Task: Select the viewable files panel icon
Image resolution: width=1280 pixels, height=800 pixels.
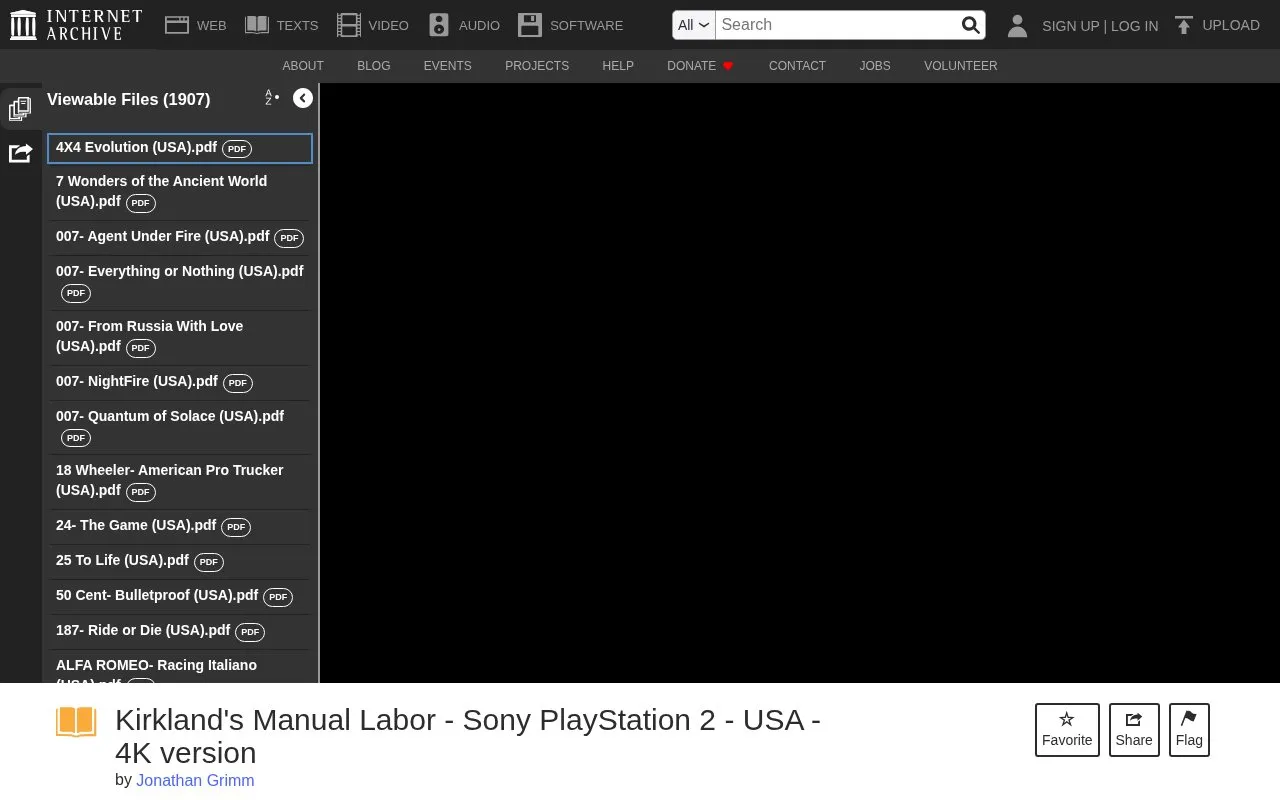Action: pos(20,108)
